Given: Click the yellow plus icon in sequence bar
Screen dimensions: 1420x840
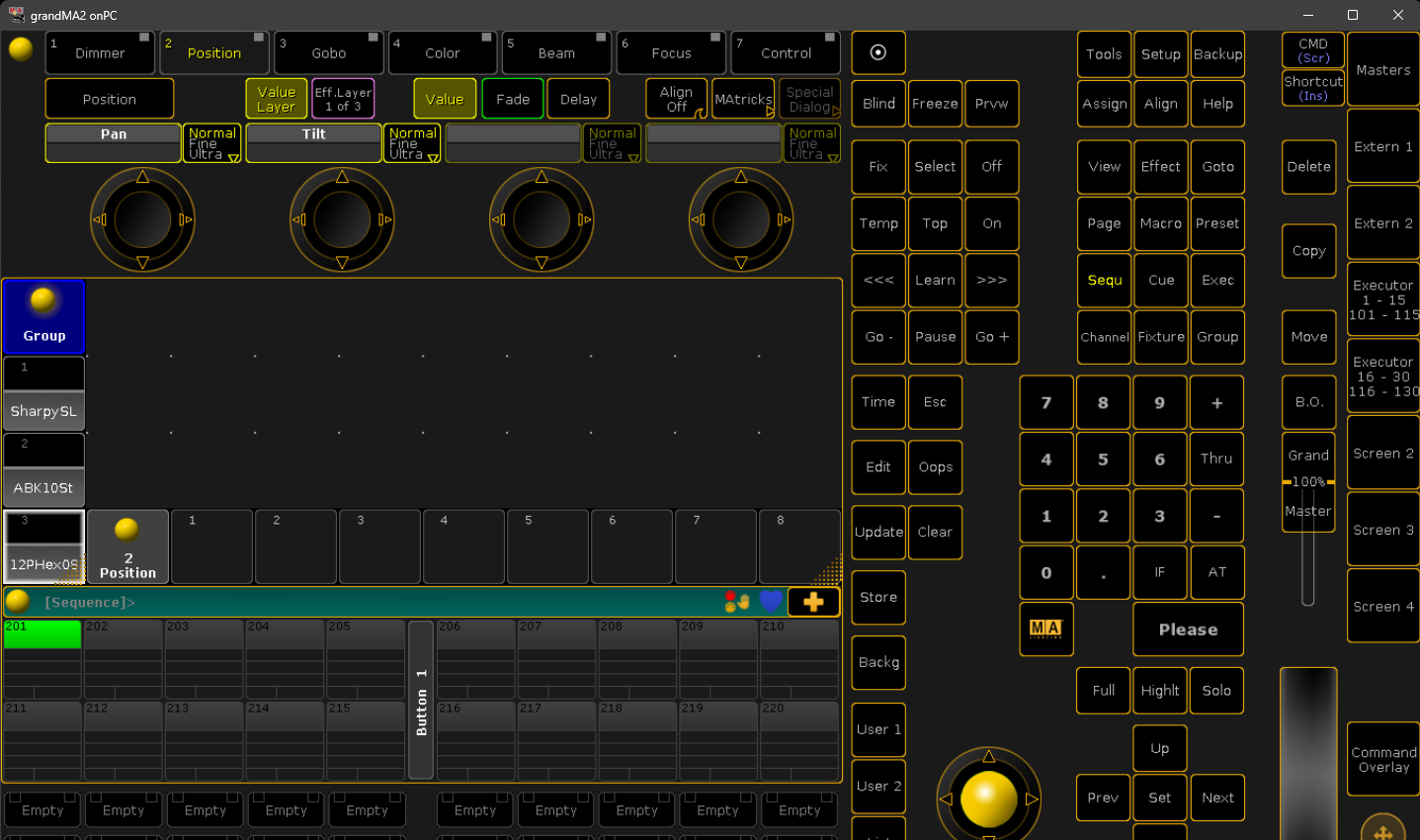Looking at the screenshot, I should tap(813, 602).
